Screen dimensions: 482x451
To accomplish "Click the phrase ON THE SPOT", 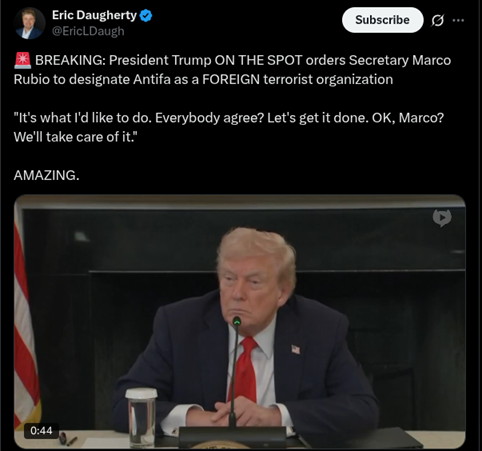I will pos(258,60).
